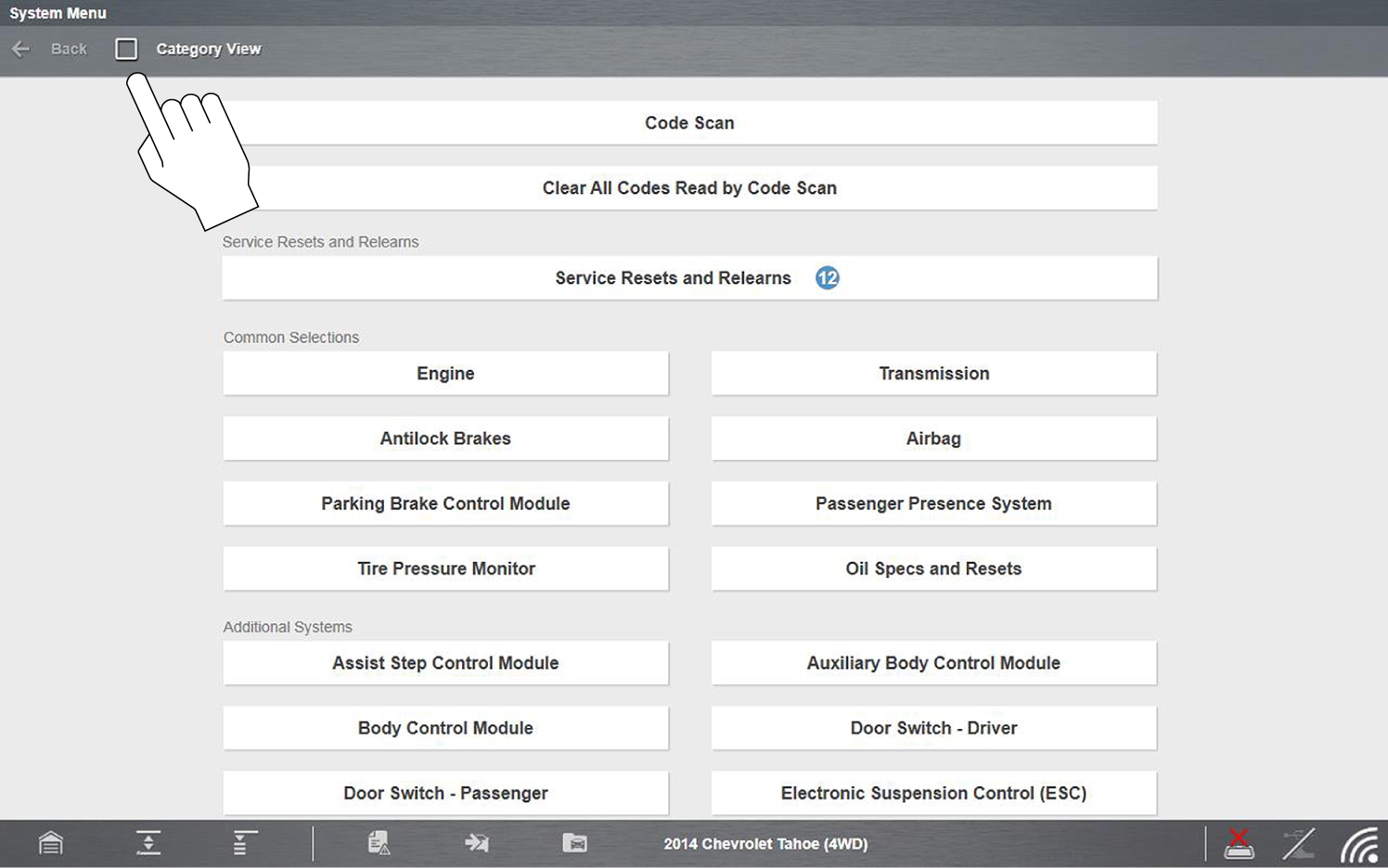Choose the Transmission system
Screen dimensions: 1388x868
click(x=933, y=374)
